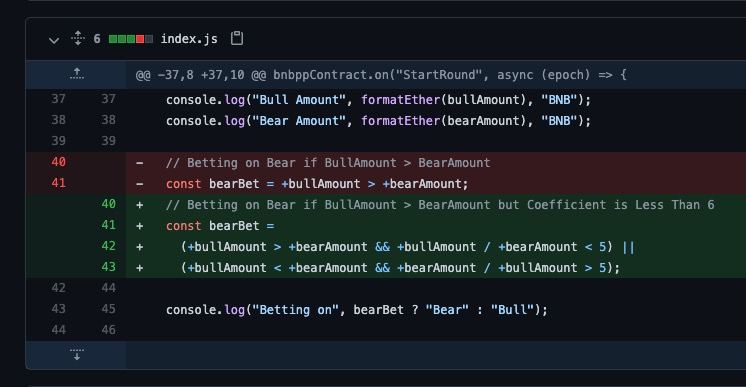Expand up hidden lines above line 37

coord(77,74)
